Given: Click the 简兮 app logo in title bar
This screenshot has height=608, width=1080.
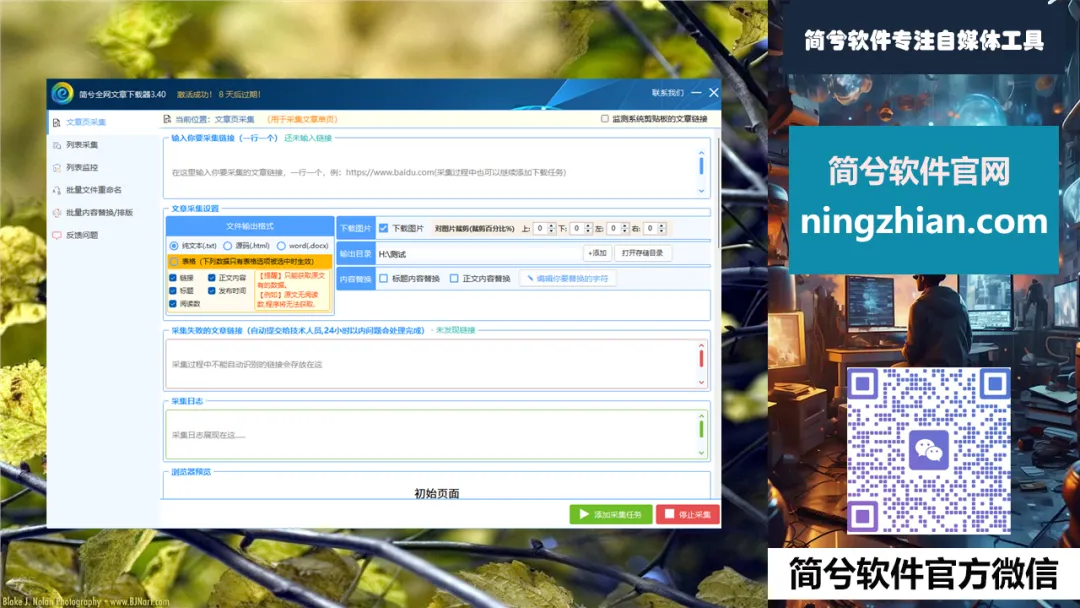Looking at the screenshot, I should pos(62,93).
